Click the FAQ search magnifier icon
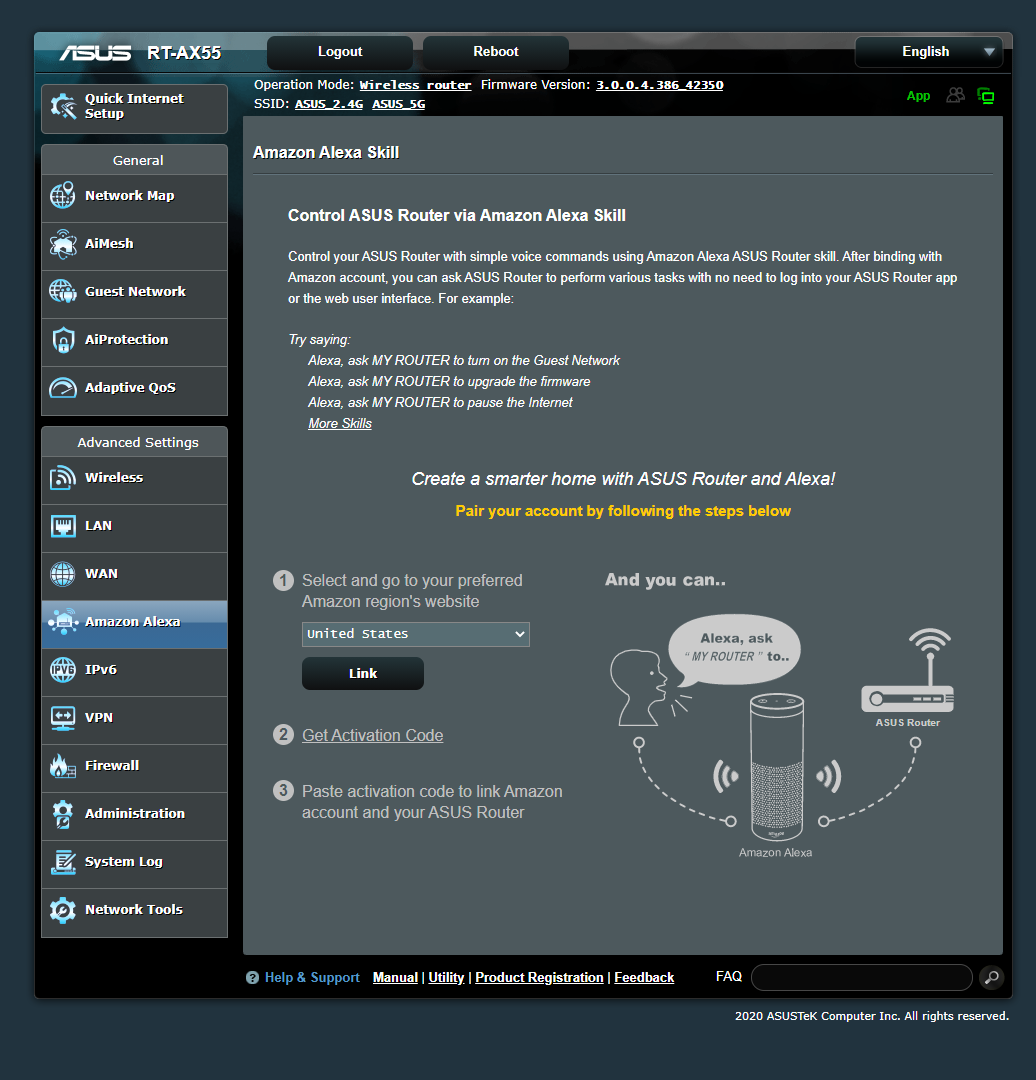 click(x=992, y=977)
